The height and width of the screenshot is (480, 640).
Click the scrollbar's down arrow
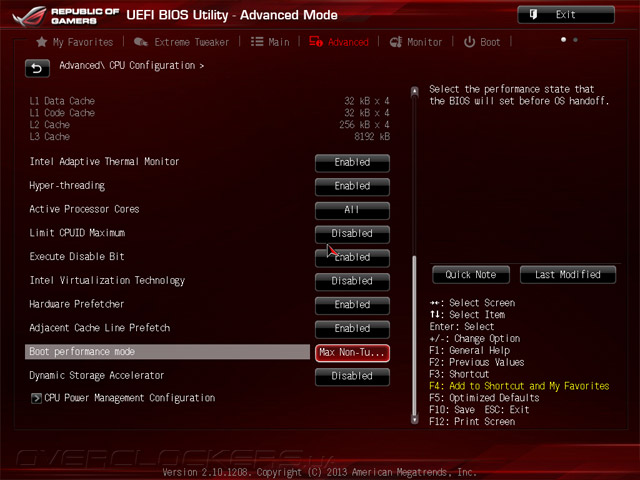(415, 419)
